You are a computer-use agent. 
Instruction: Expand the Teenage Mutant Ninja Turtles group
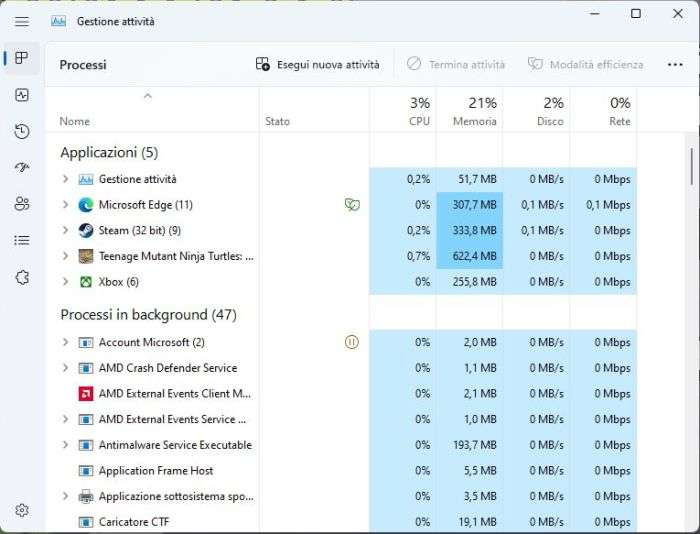tap(66, 256)
